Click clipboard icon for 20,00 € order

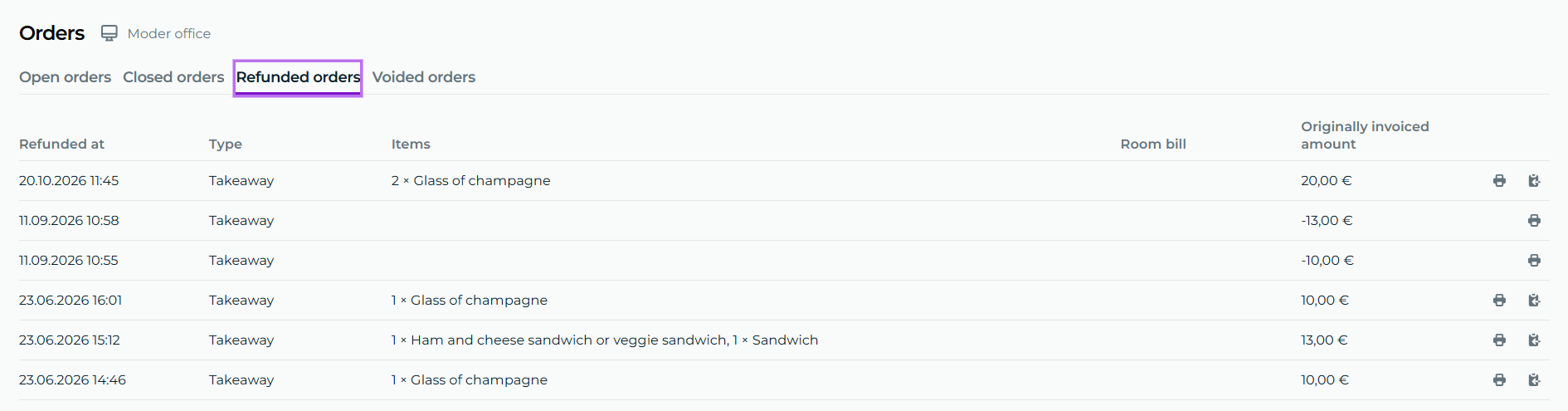point(1534,181)
